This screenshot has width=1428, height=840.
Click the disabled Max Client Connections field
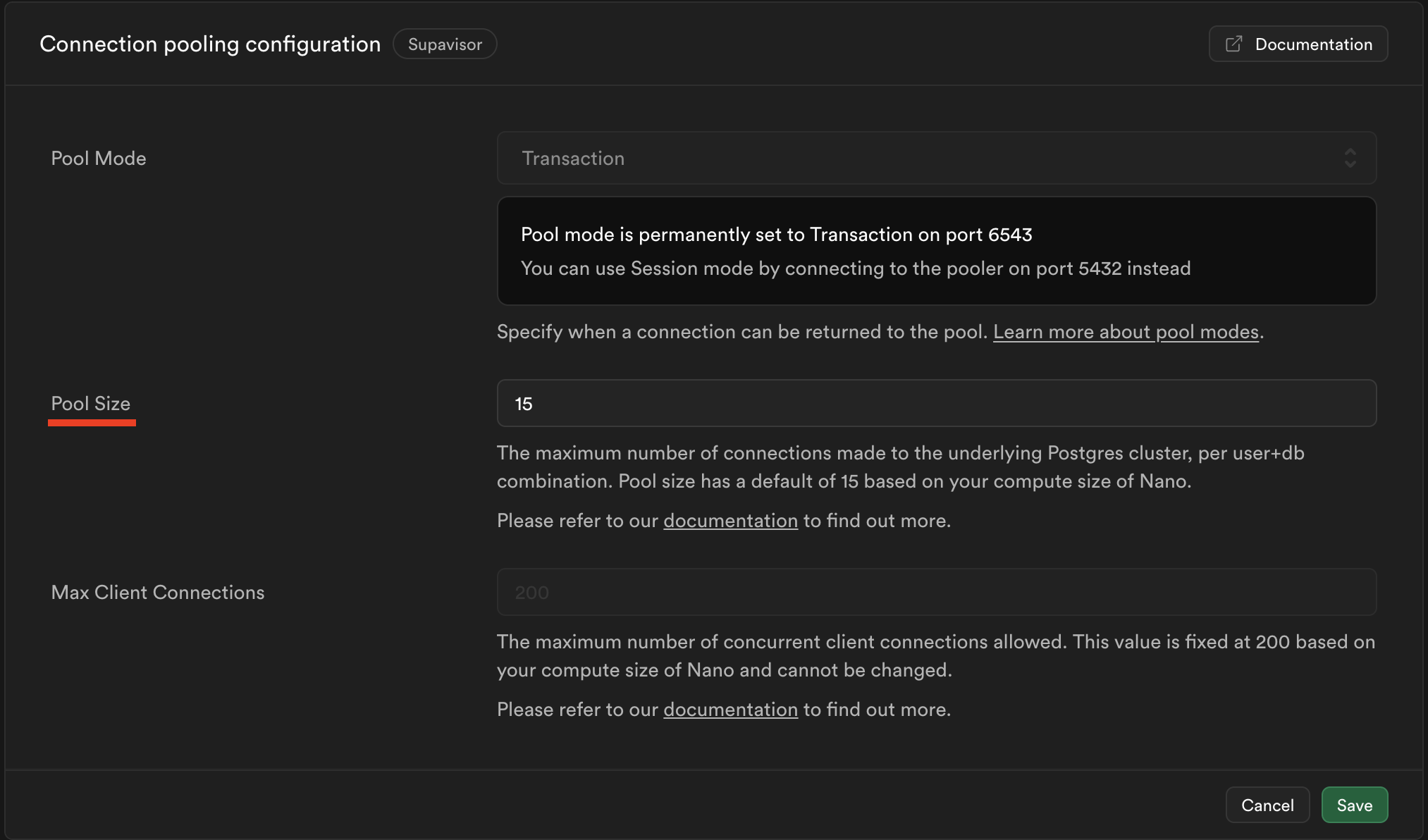click(936, 592)
